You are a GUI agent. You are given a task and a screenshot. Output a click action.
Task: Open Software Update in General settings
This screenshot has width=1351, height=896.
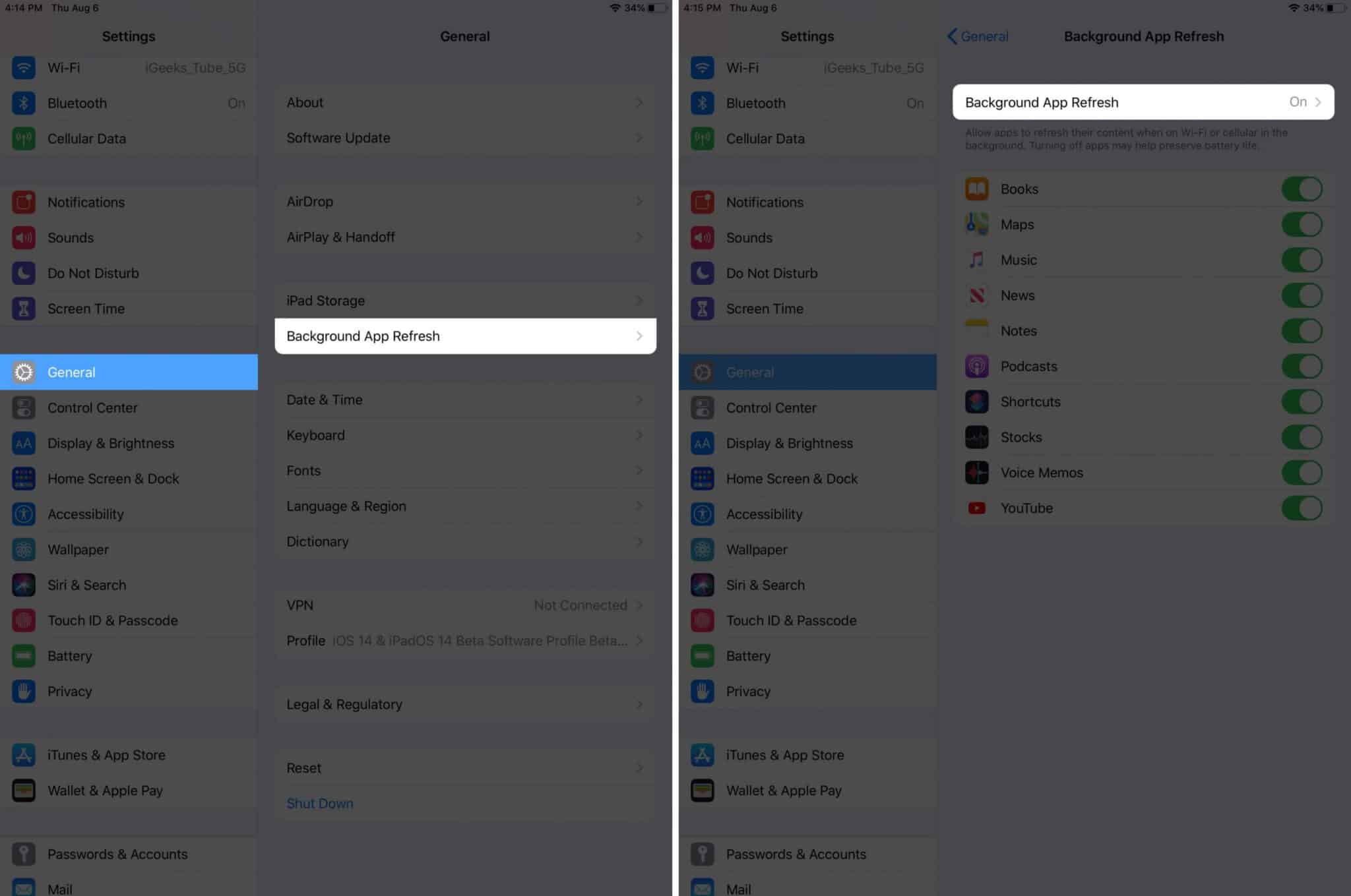click(464, 137)
